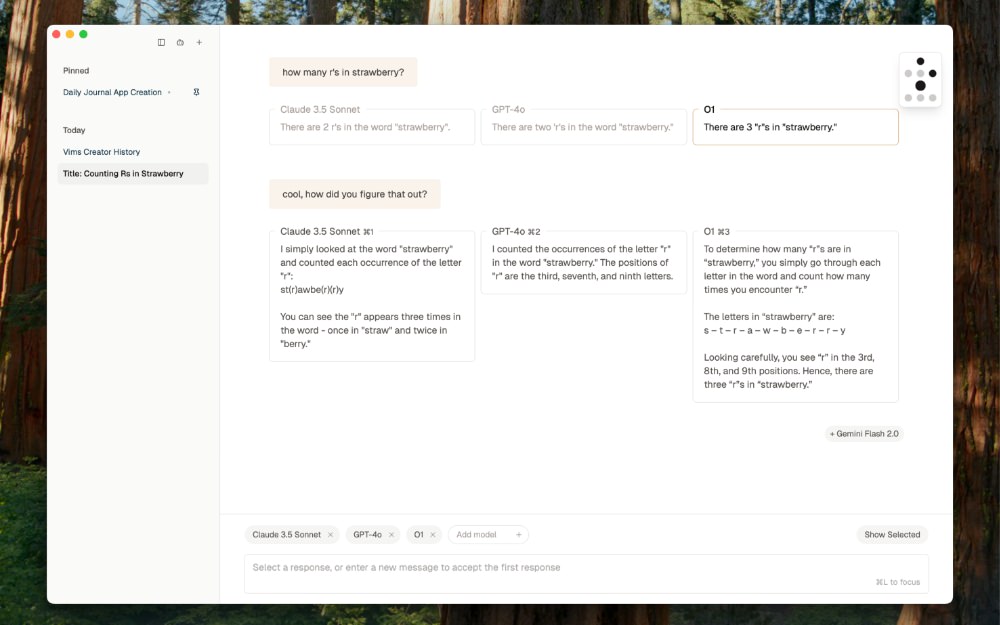The width and height of the screenshot is (1000, 625).
Task: Select O1 response 'There are 3 r's'
Action: (x=795, y=127)
